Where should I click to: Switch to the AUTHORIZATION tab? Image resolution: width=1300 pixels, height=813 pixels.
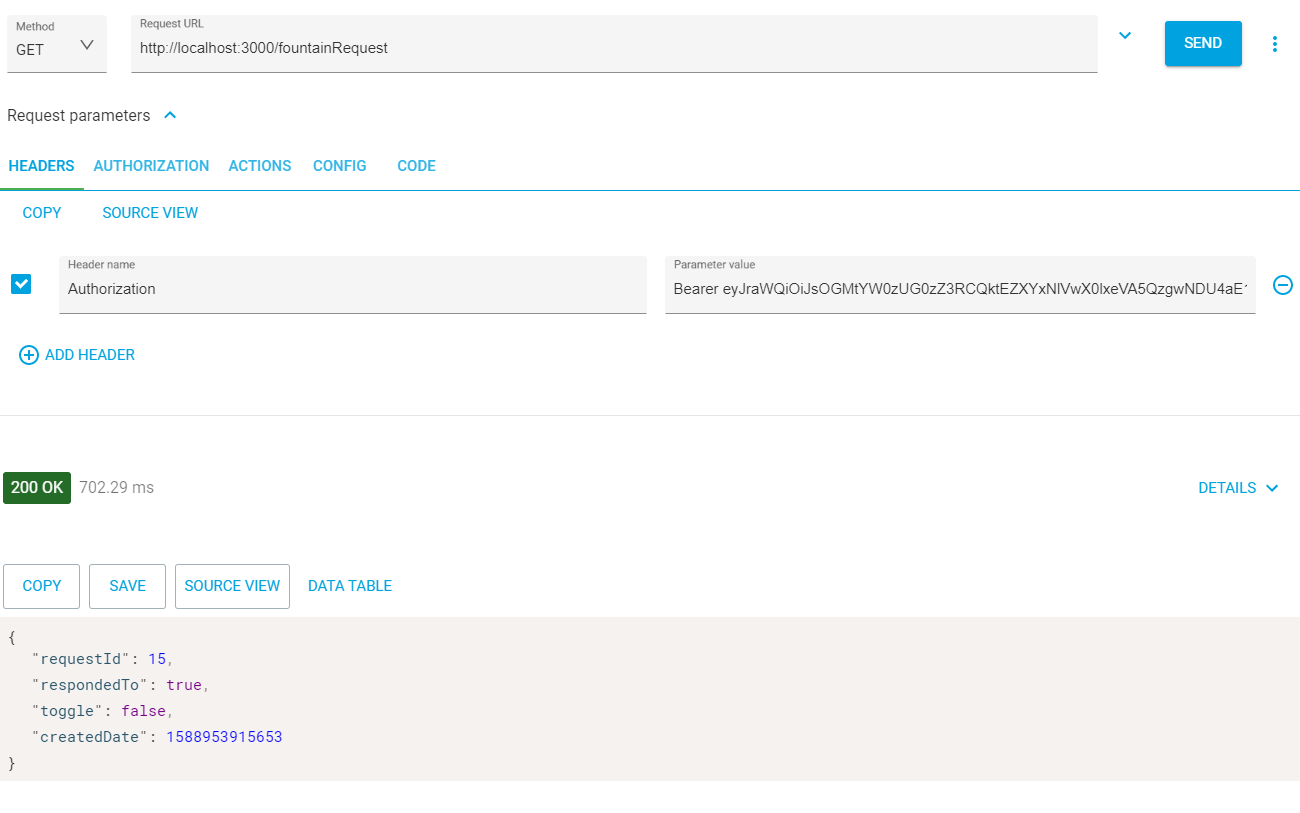pyautogui.click(x=151, y=166)
